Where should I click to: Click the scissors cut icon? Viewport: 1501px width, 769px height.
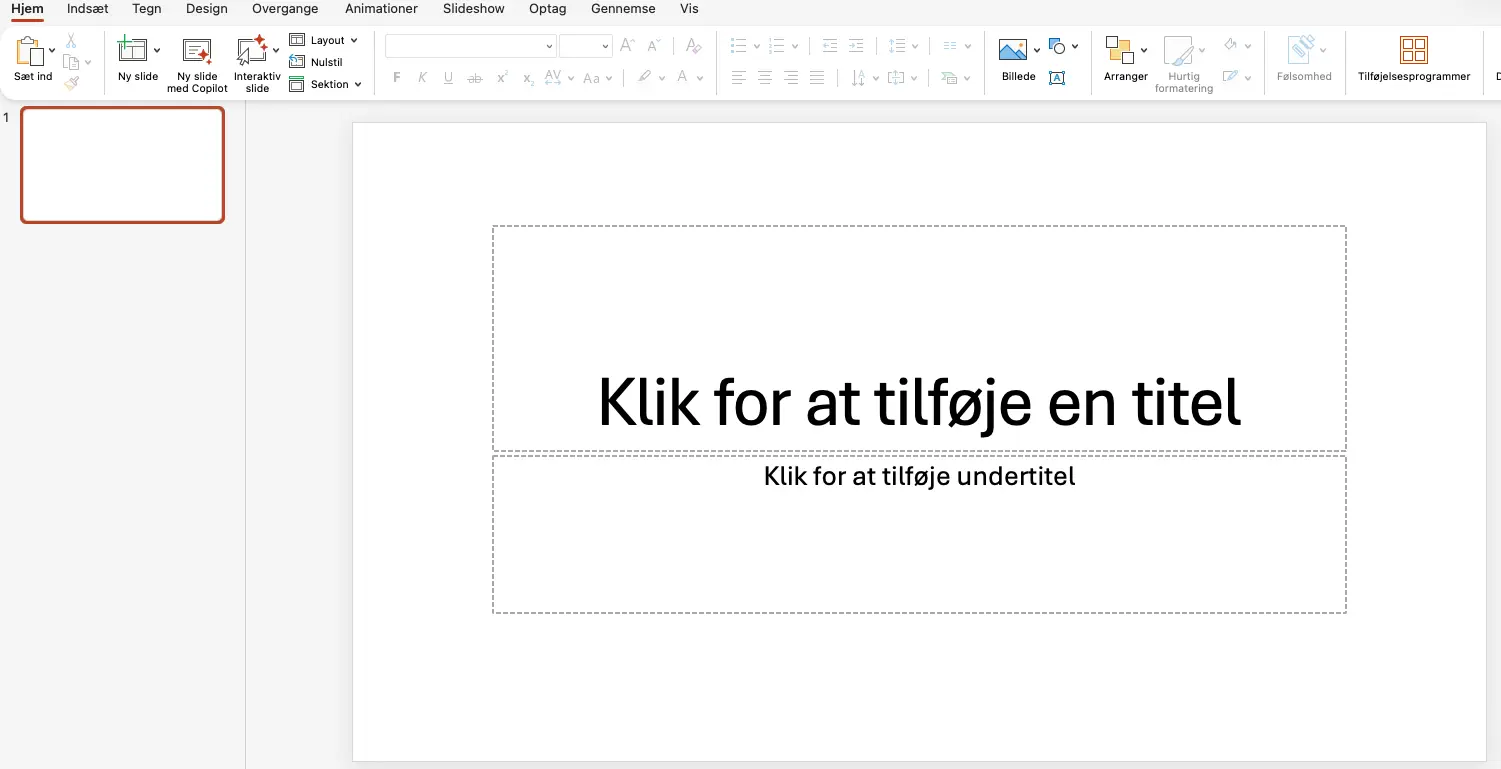tap(71, 41)
